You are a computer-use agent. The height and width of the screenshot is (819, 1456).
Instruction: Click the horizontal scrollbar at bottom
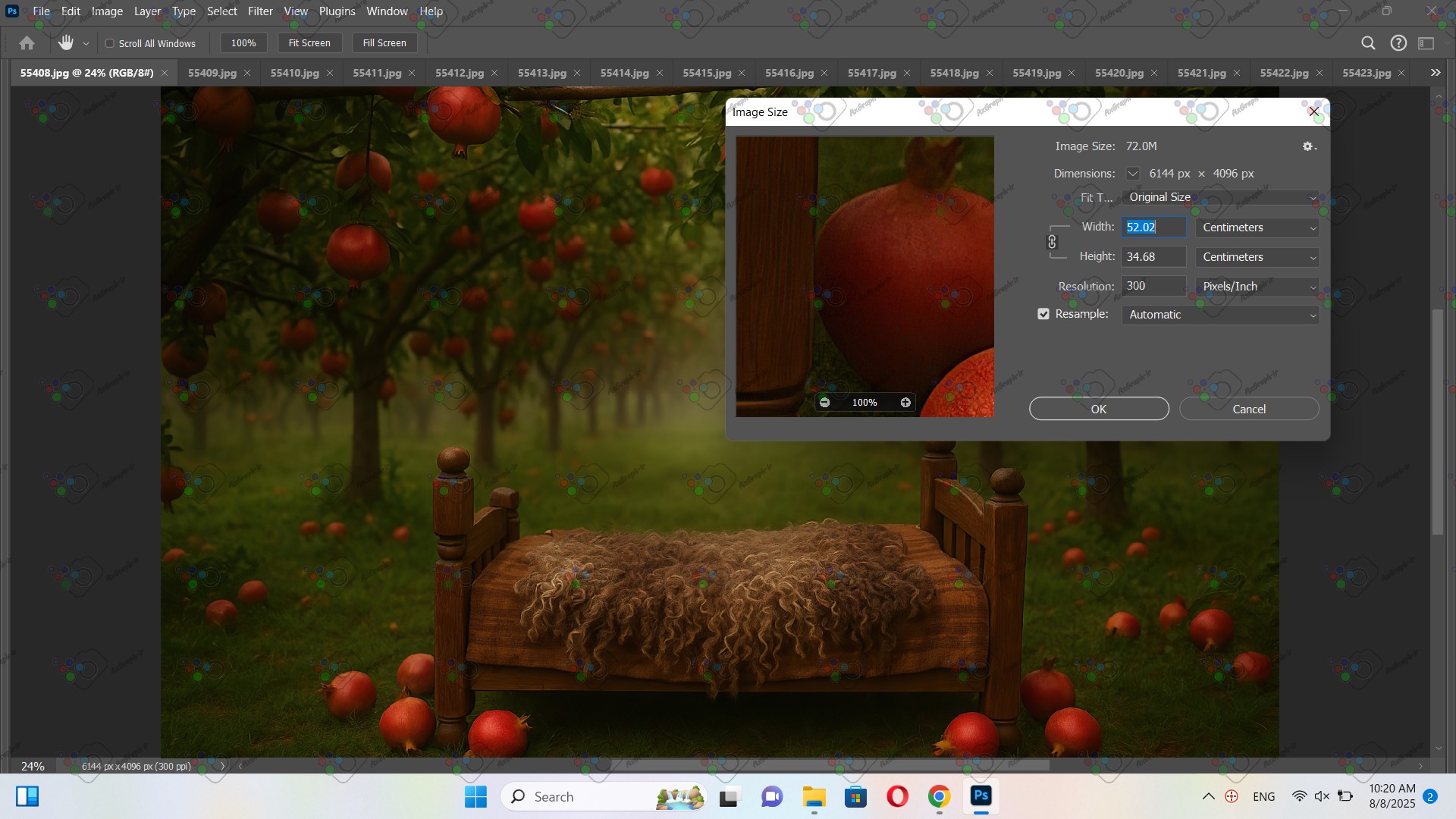click(830, 766)
